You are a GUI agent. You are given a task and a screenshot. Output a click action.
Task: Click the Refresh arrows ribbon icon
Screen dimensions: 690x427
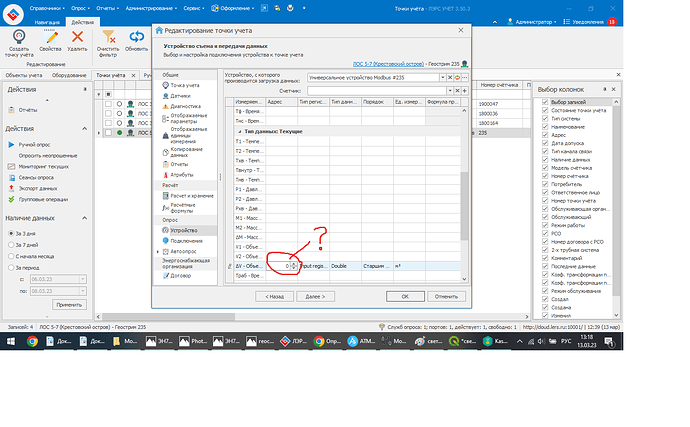point(136,37)
